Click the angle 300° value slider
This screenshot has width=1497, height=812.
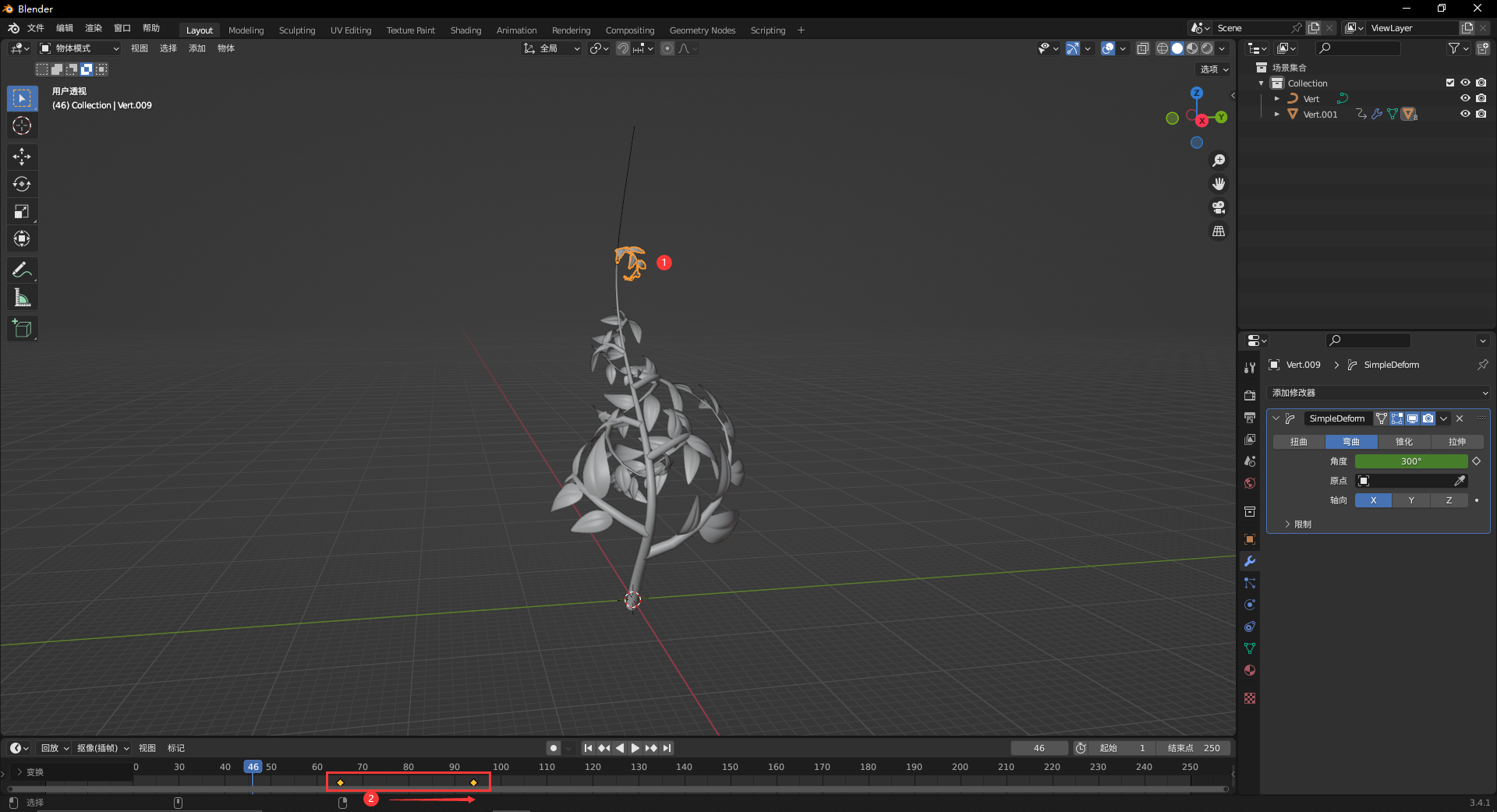(x=1411, y=461)
